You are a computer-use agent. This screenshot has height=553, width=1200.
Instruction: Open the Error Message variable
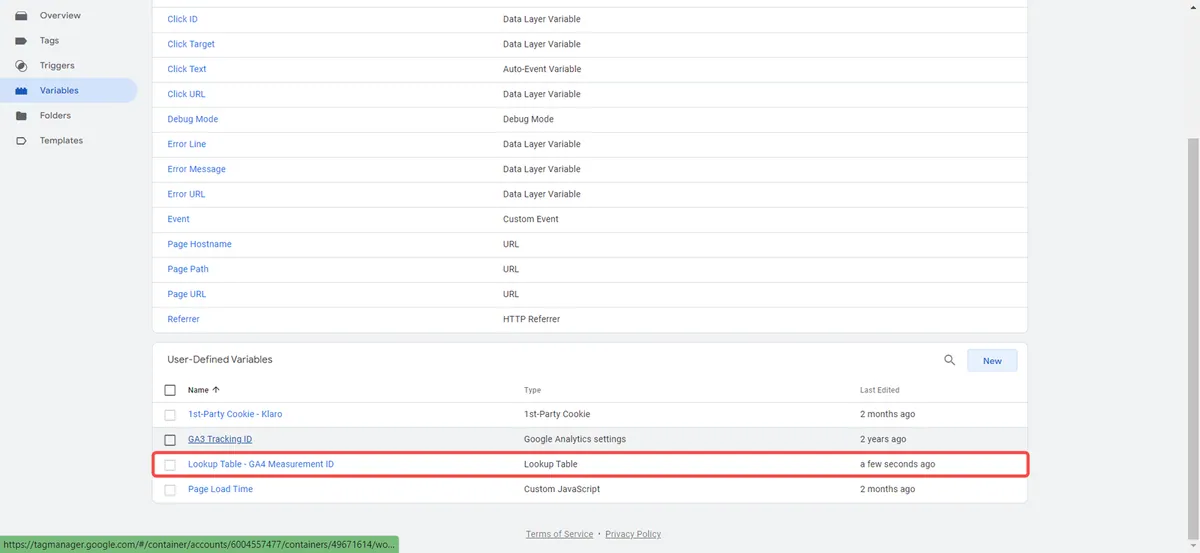(196, 169)
